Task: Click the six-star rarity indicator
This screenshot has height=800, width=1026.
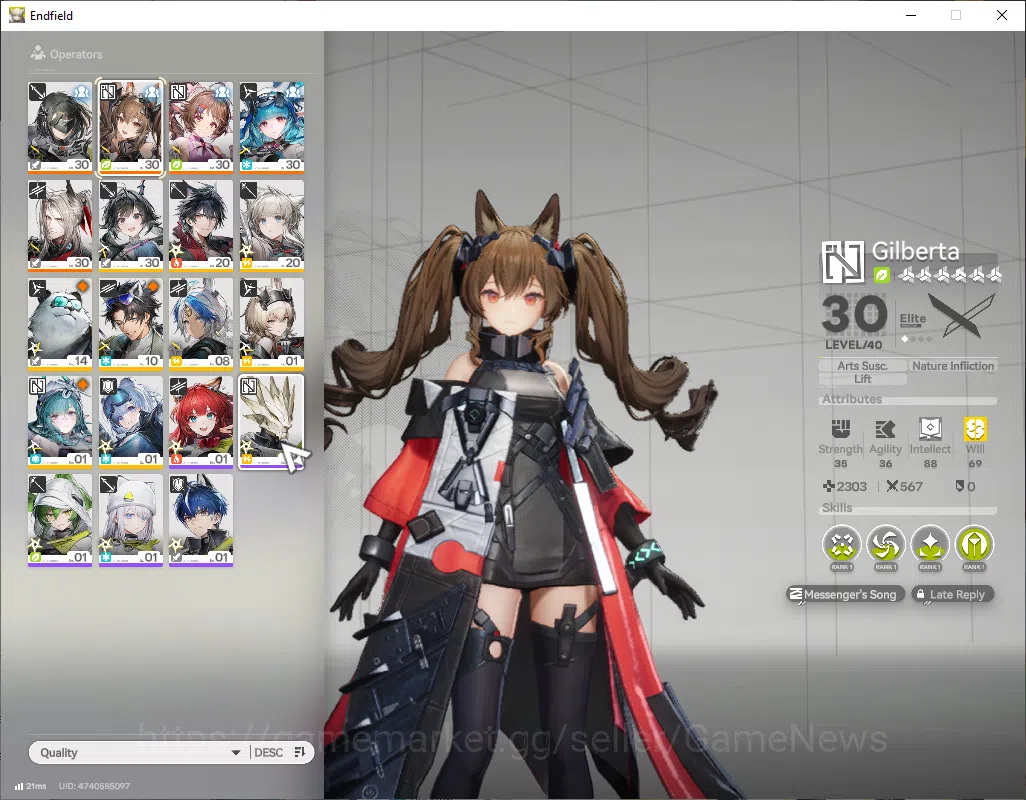Action: pyautogui.click(x=949, y=275)
